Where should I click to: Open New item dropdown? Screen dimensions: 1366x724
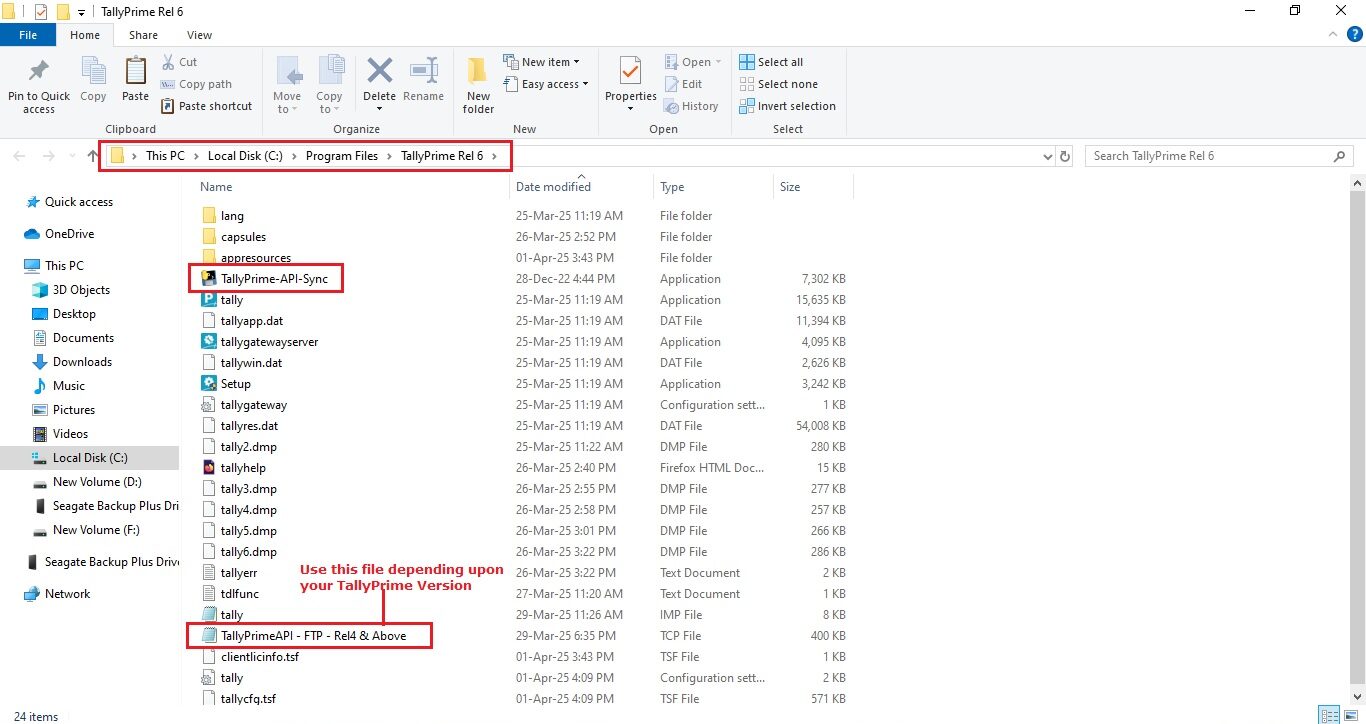541,62
